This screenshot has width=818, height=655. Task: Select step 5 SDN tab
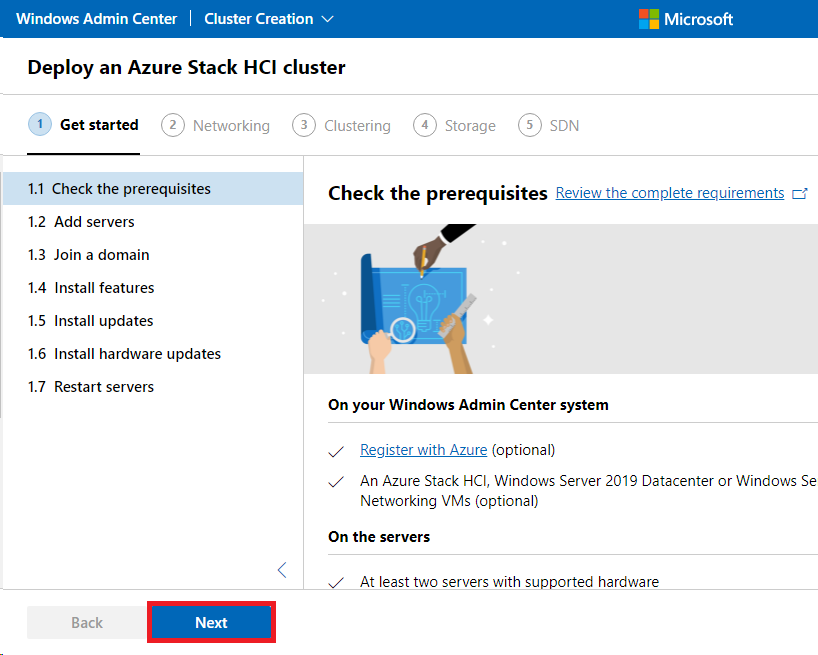click(548, 126)
